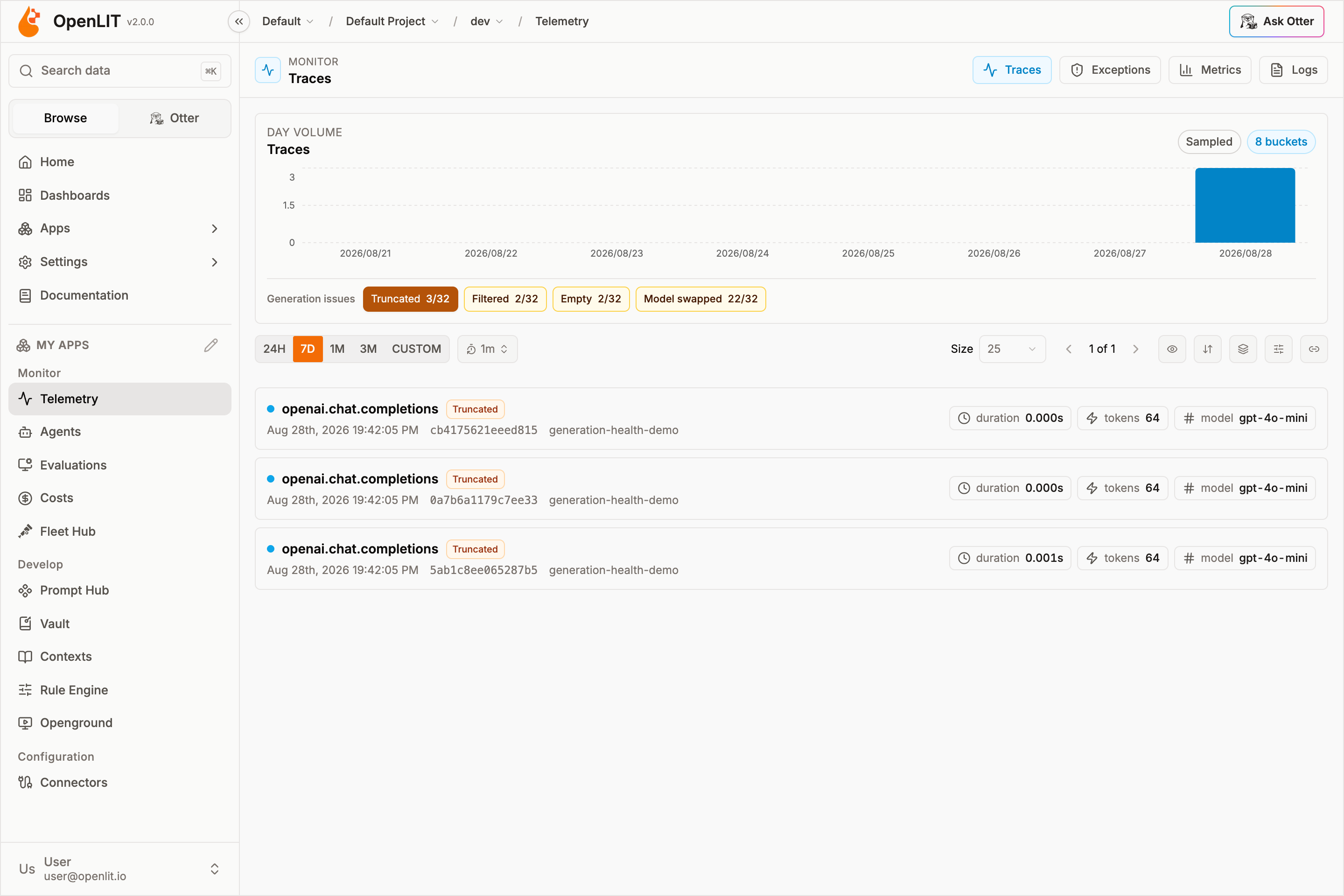Open Evaluations in the sidebar
The height and width of the screenshot is (896, 1344).
tap(120, 465)
